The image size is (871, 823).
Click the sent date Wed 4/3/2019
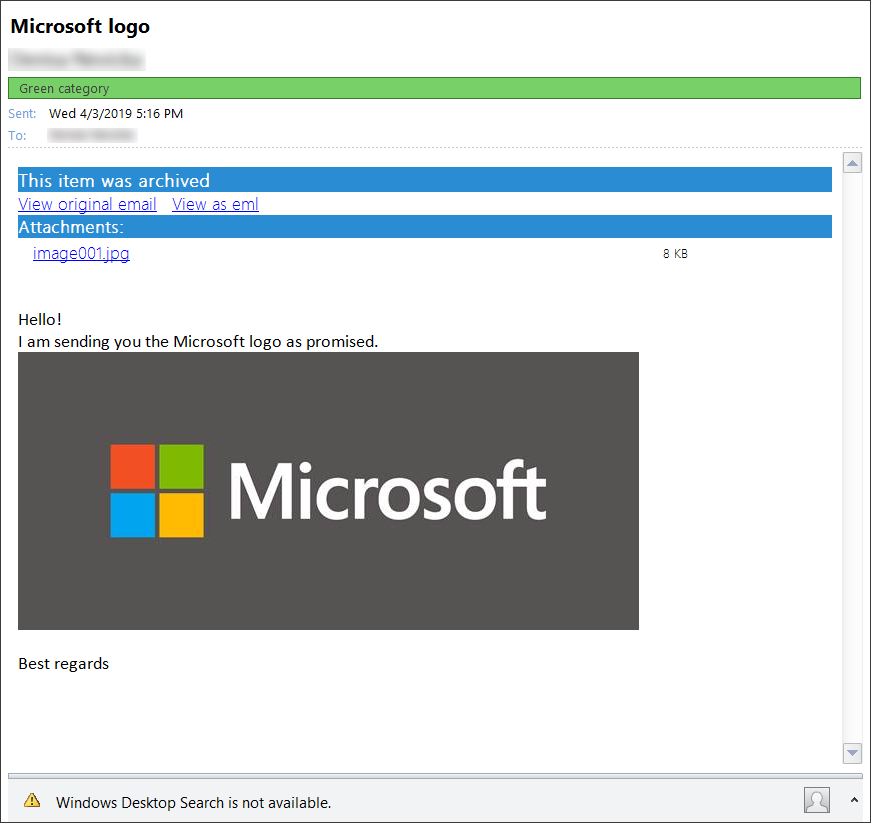pyautogui.click(x=116, y=113)
